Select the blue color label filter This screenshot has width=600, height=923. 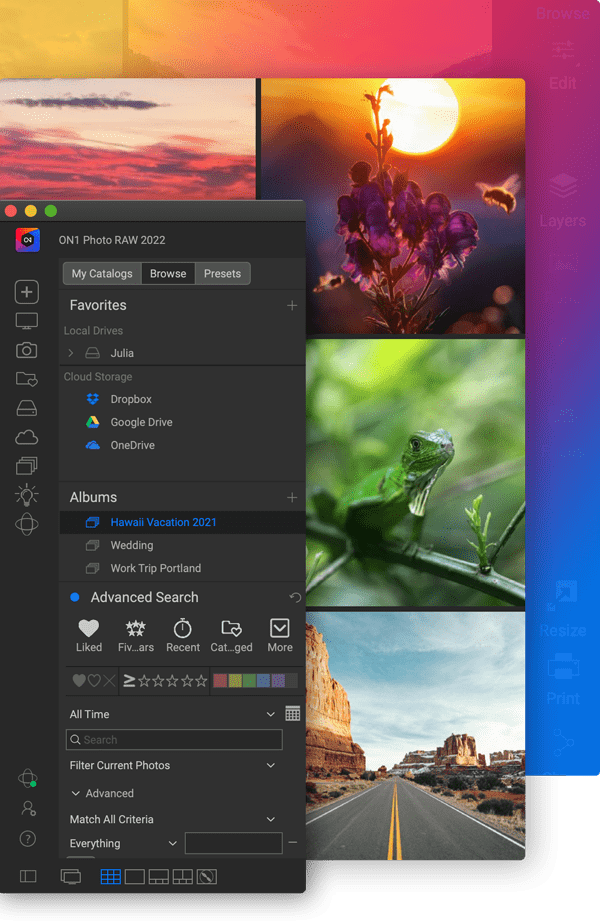[264, 681]
